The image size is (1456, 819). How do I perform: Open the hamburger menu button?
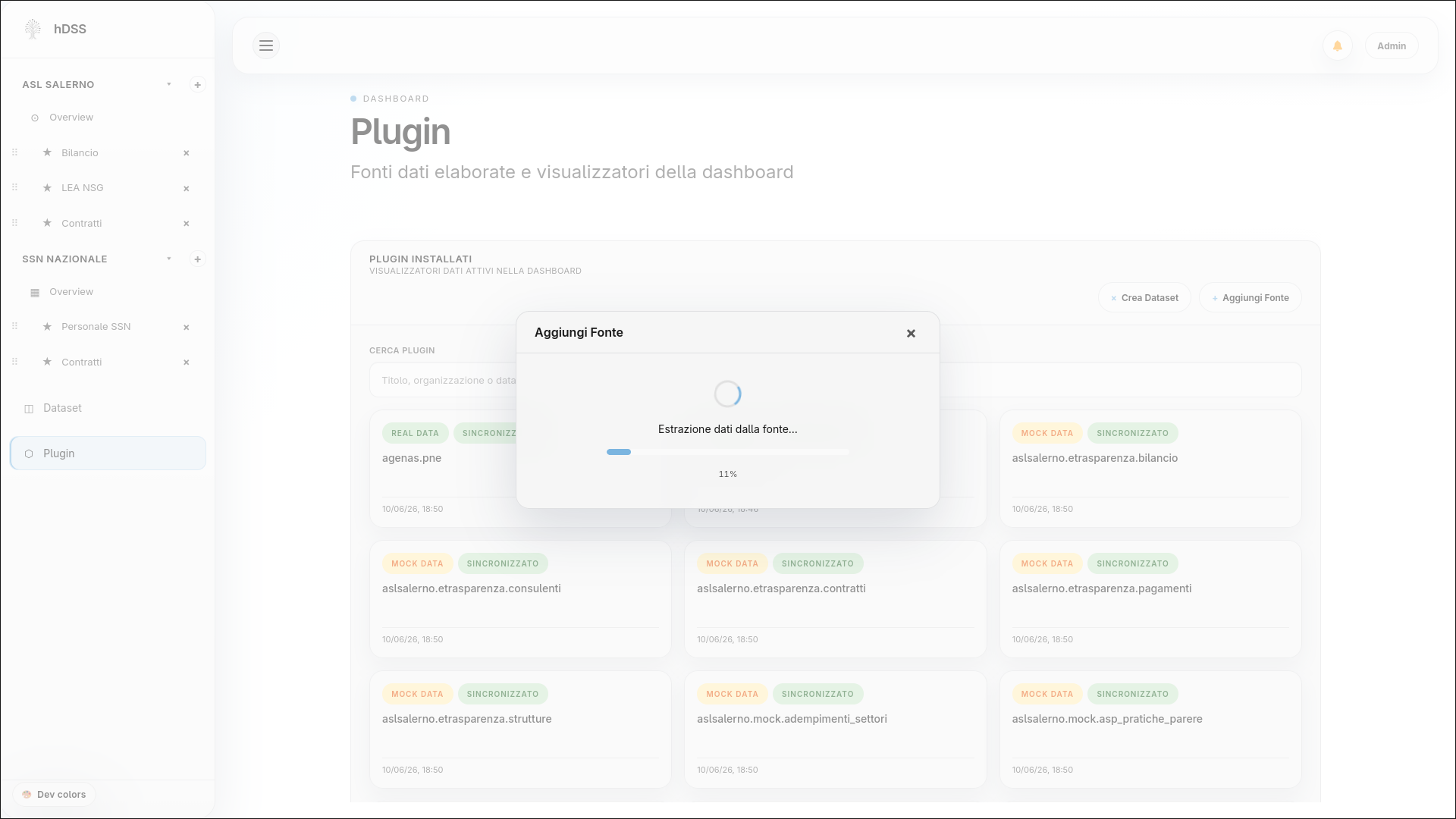[266, 45]
